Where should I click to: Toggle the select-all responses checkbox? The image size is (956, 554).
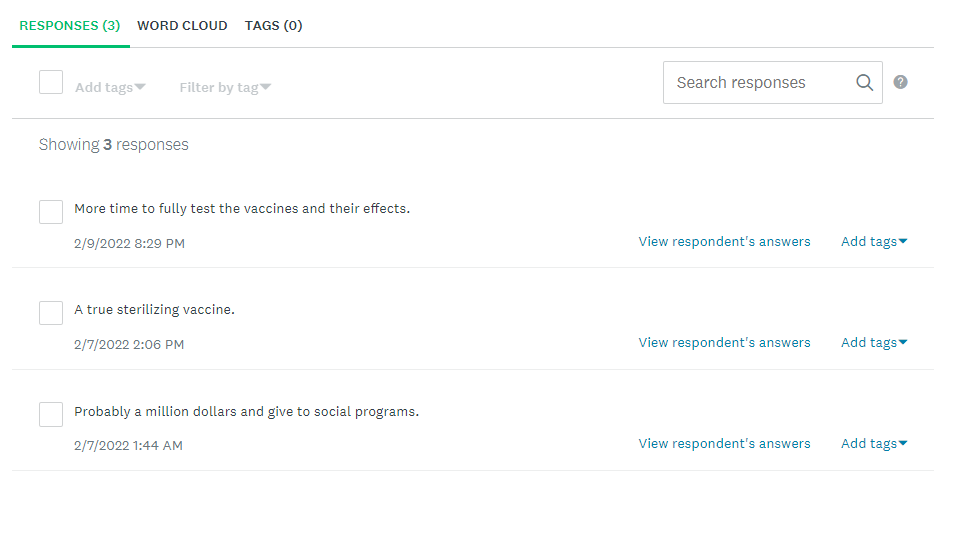[51, 82]
